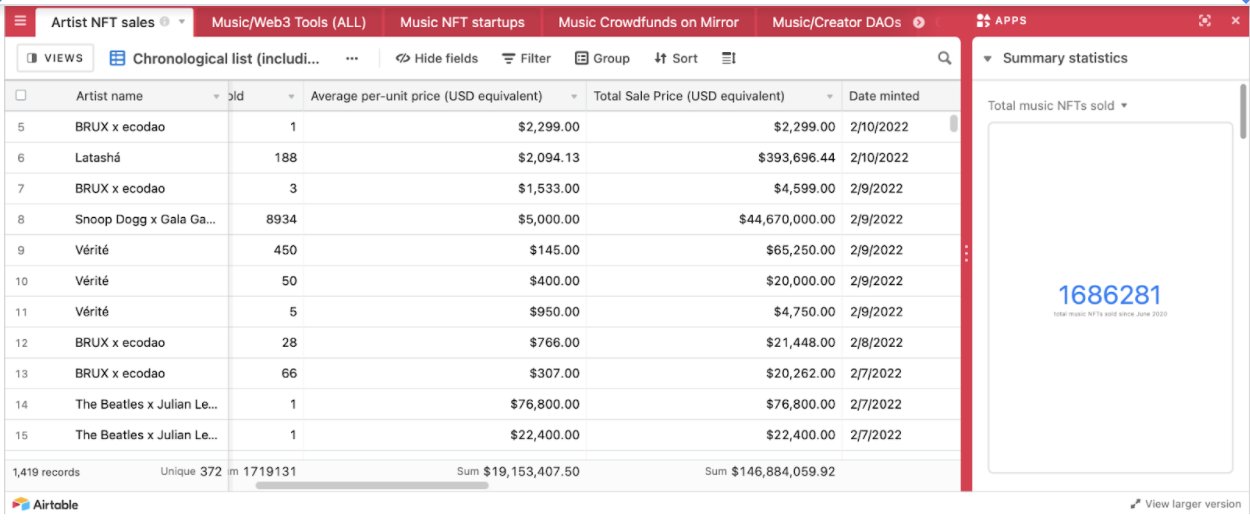This screenshot has height=528, width=1250.
Task: Open the Music Crowdfunds on Mirror tab
Action: pyautogui.click(x=649, y=22)
